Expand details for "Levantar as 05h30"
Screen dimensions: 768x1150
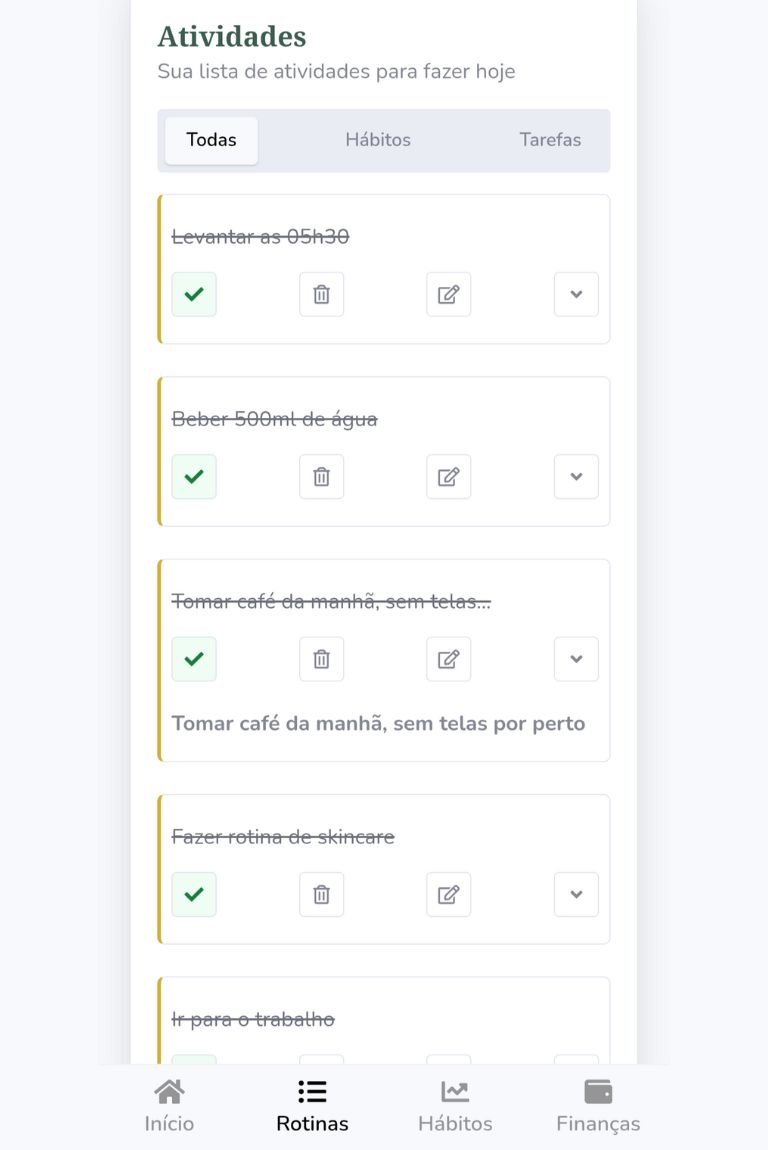pyautogui.click(x=575, y=294)
